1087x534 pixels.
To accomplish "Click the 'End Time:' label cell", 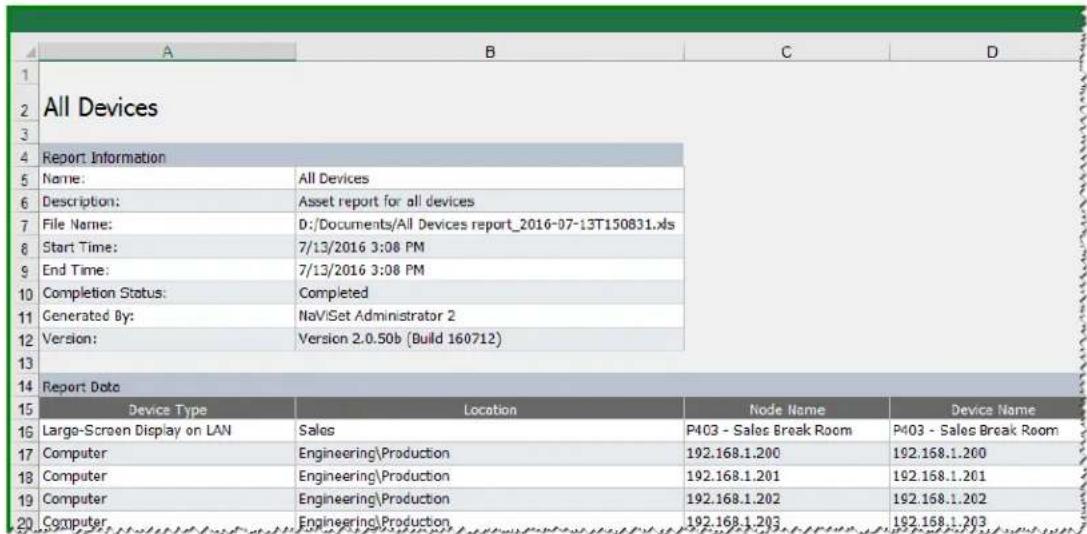I will (x=167, y=270).
